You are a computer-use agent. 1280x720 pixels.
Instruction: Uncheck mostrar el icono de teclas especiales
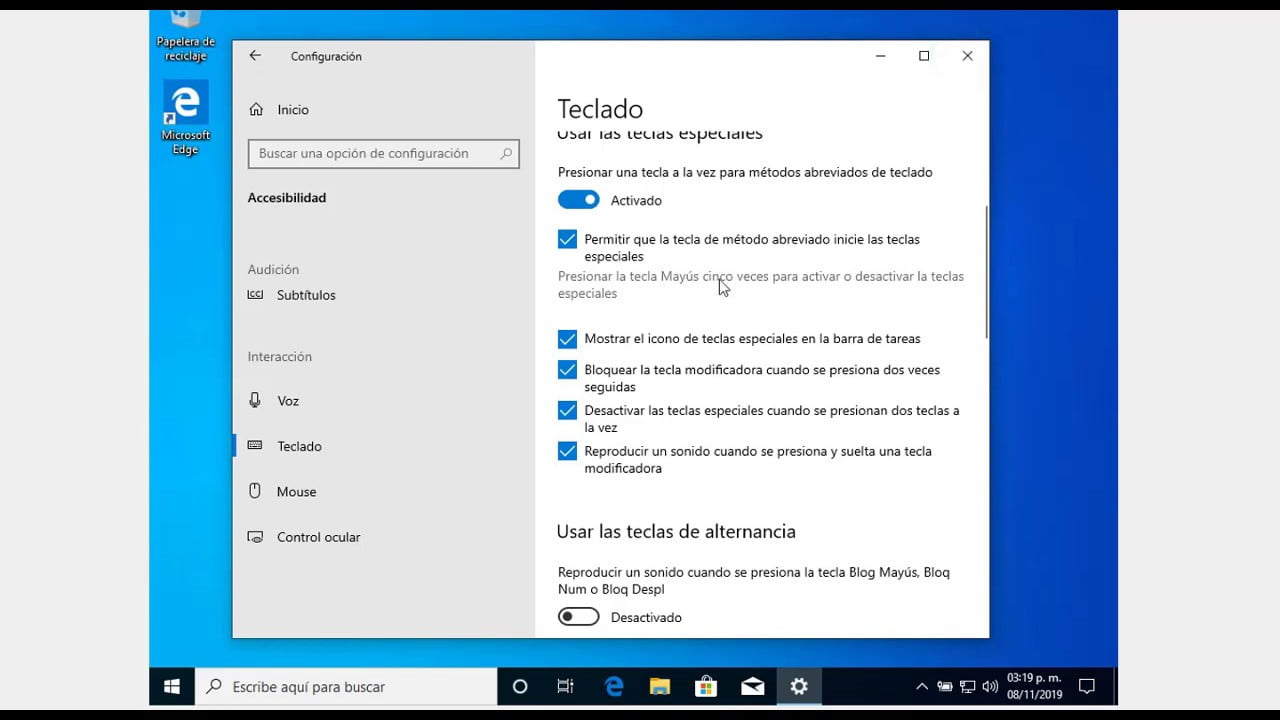[x=567, y=338]
